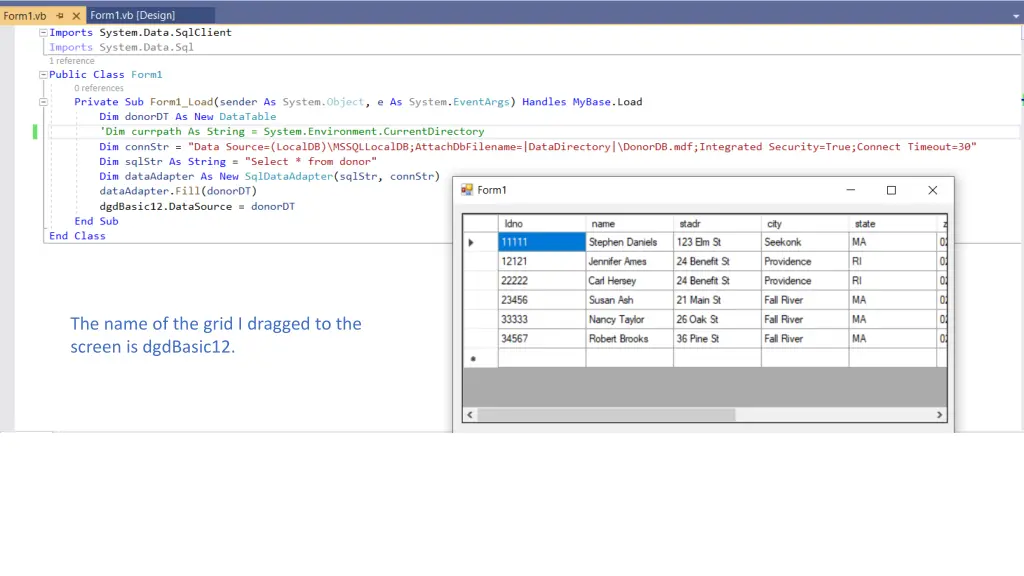
Task: Click the name column header
Action: [x=630, y=223]
